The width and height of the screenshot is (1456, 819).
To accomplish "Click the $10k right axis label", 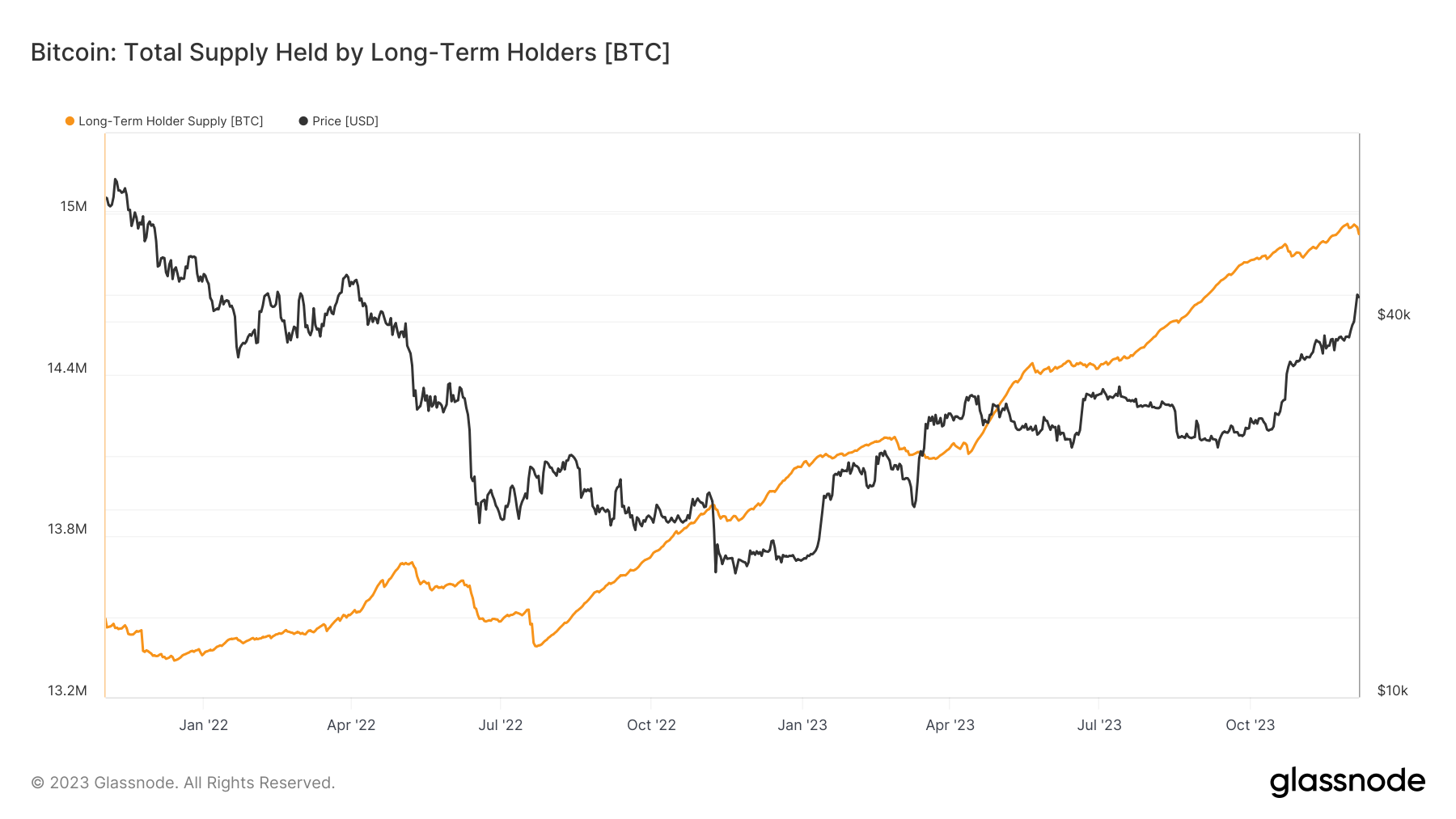I will pos(1393,691).
